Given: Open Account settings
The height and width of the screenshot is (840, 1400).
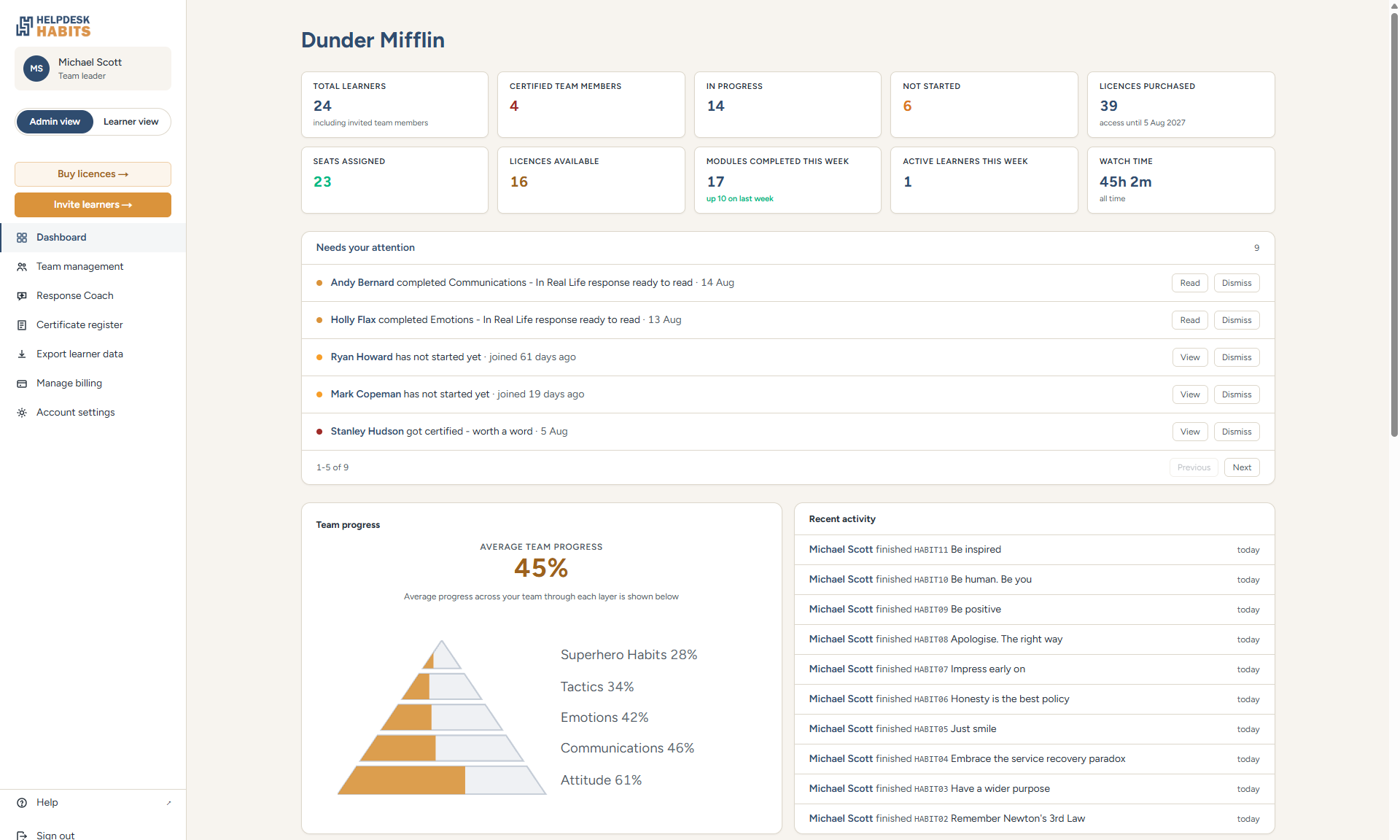Looking at the screenshot, I should [x=93, y=413].
